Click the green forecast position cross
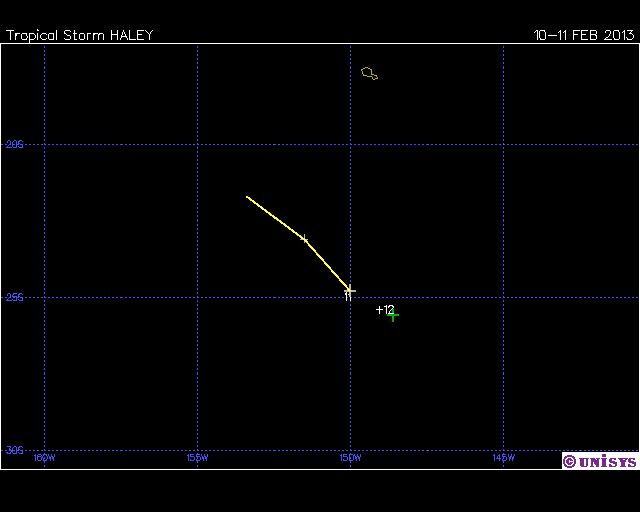640x512 pixels. 393,316
